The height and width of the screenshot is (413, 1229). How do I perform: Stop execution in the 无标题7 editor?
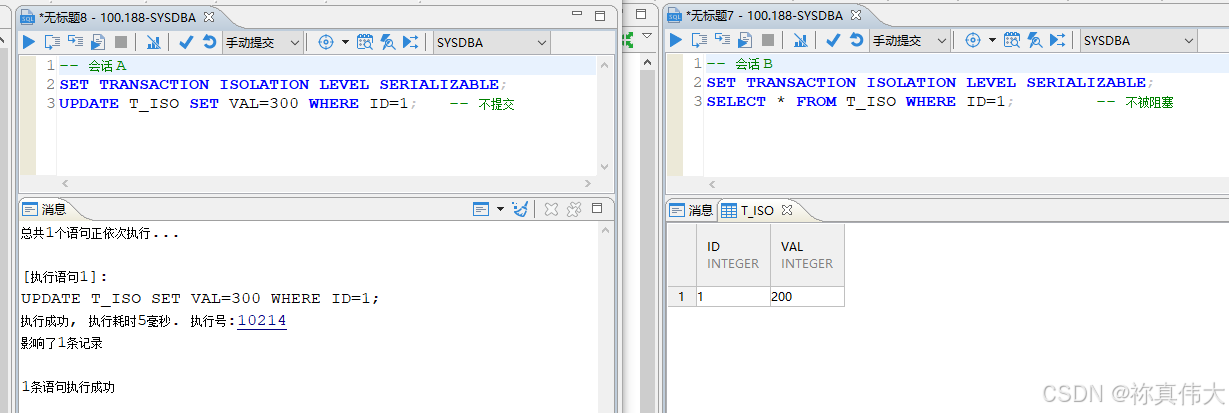pyautogui.click(x=768, y=40)
